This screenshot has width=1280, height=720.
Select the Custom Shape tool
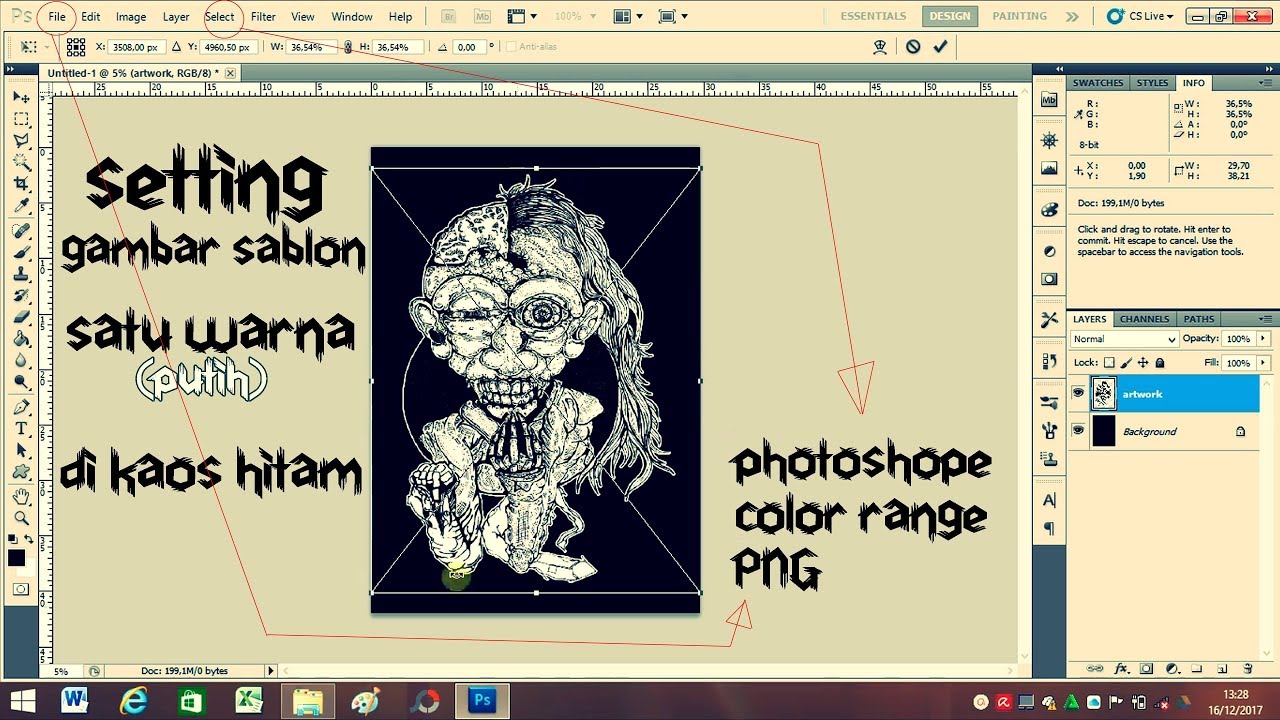tap(21, 472)
